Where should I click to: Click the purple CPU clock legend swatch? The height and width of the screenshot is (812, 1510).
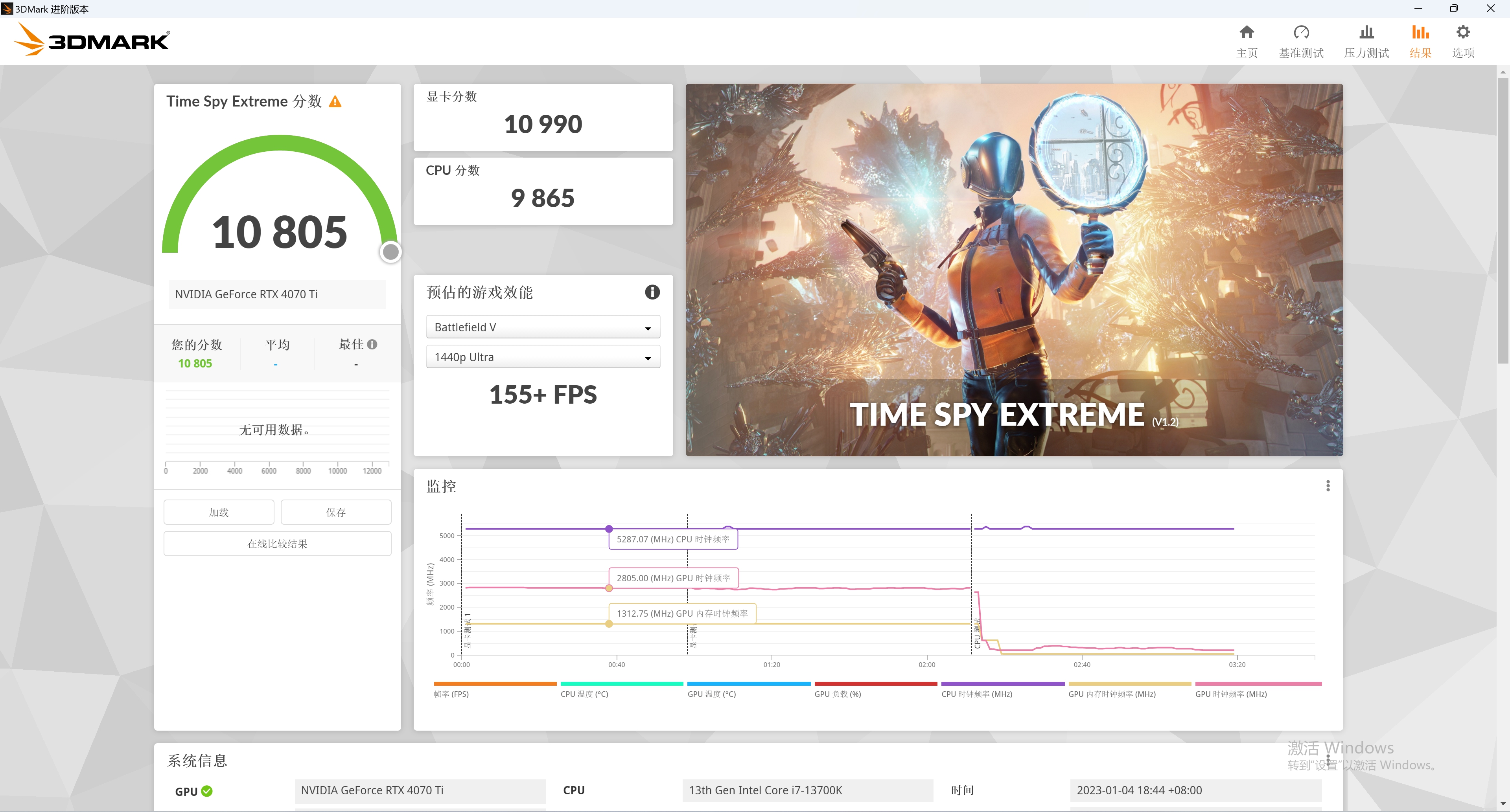pyautogui.click(x=1002, y=684)
